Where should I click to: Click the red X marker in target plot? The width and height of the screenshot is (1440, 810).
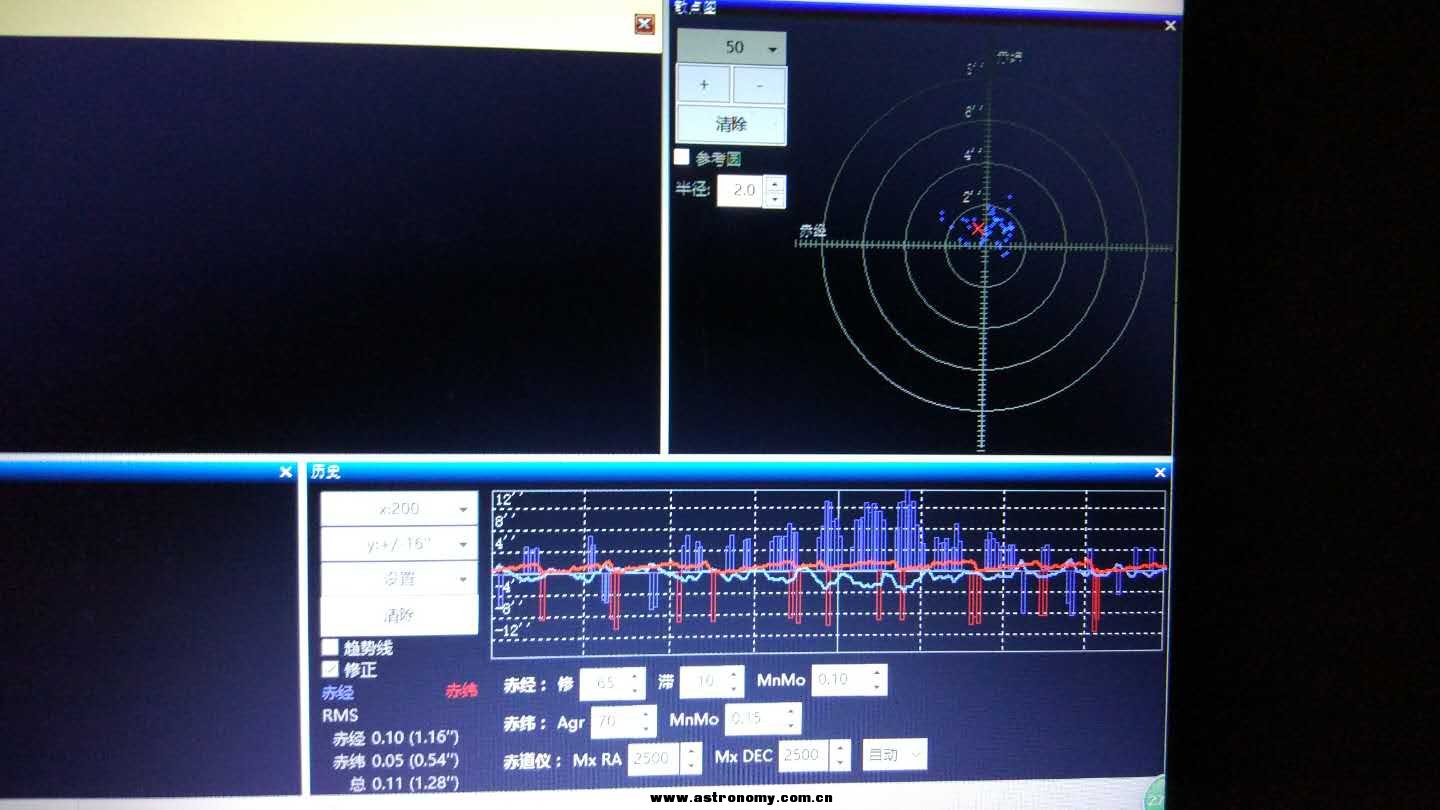point(977,230)
